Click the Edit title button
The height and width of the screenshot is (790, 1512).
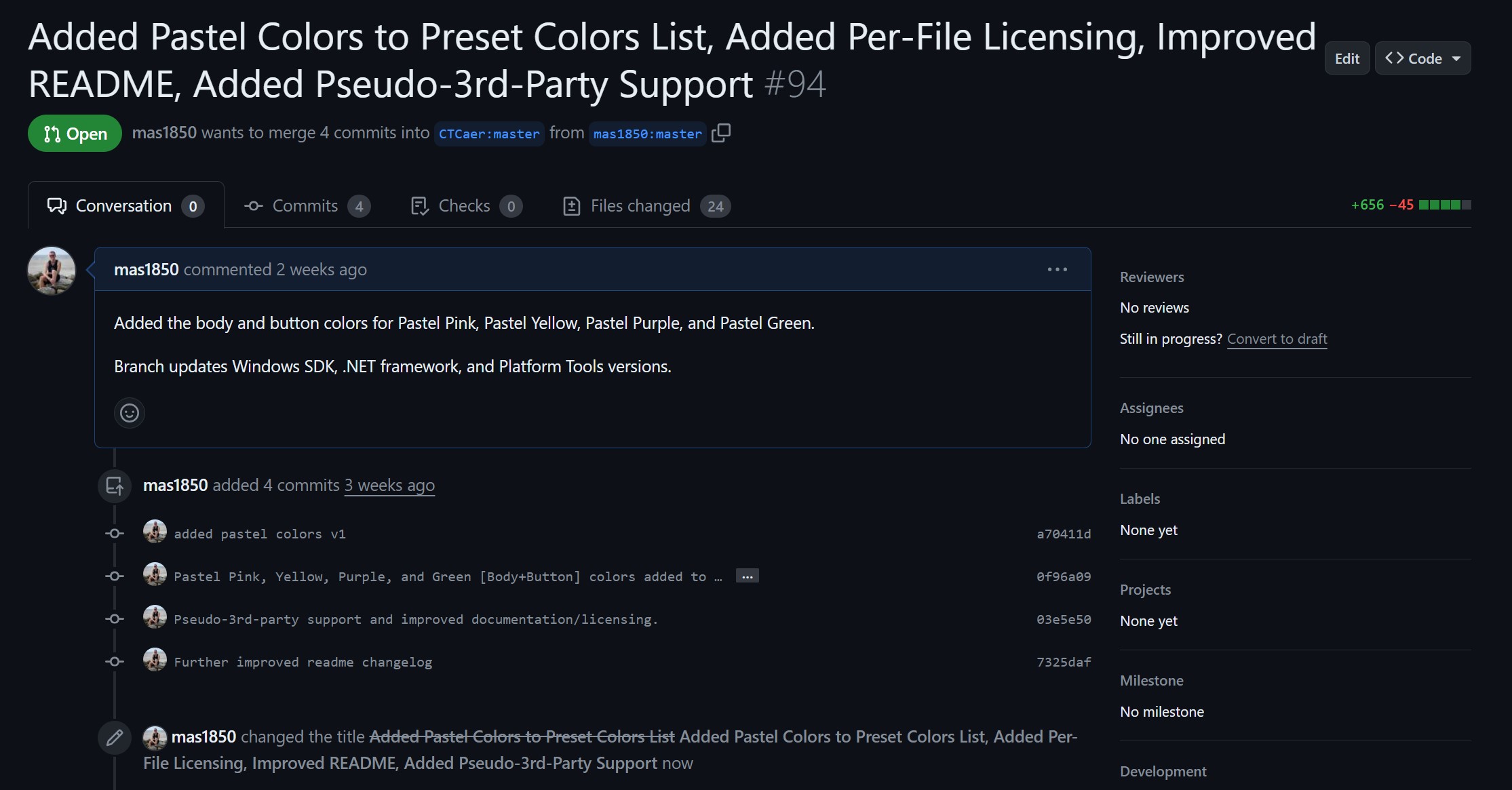click(x=1346, y=58)
